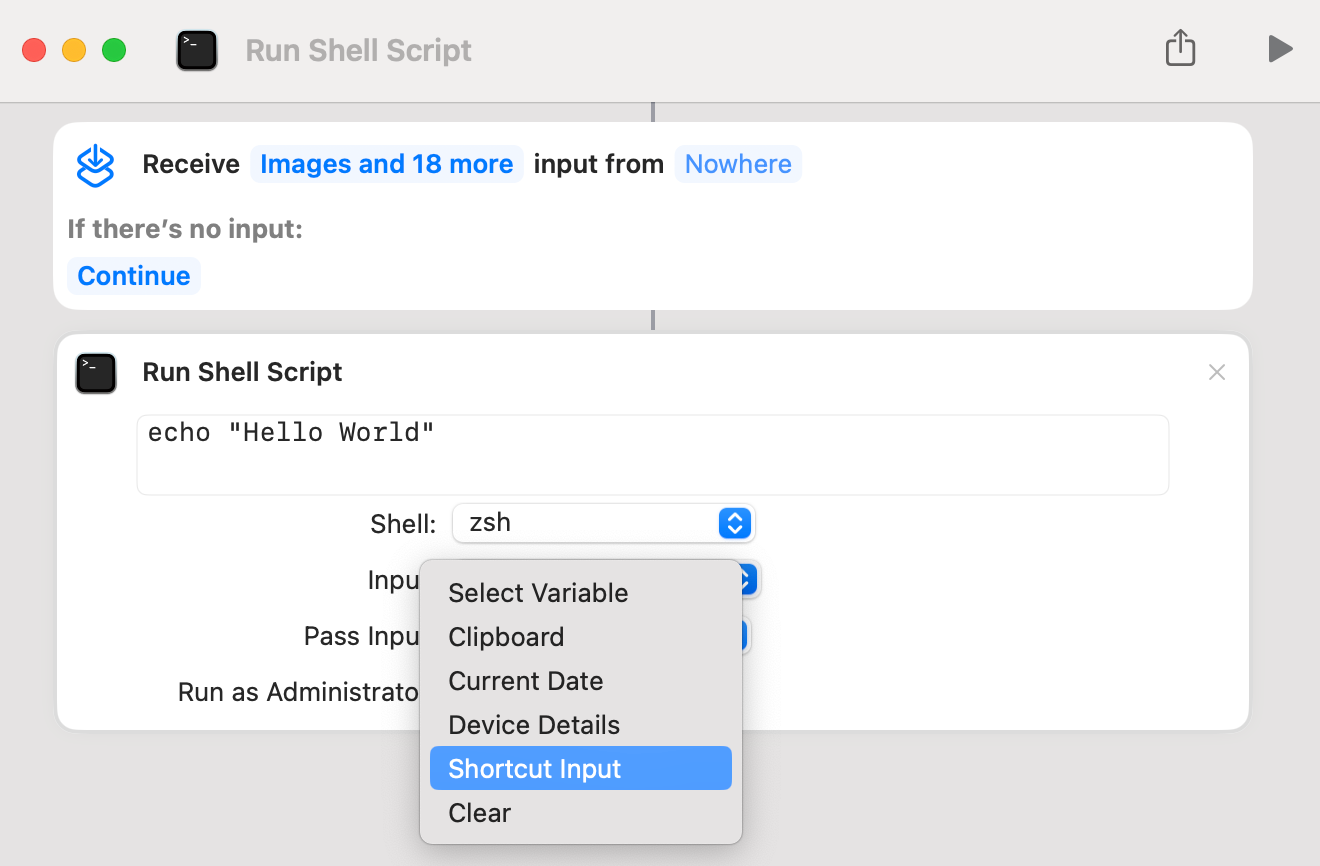Screen dimensions: 1320x866
Task: Pick 'Current Date' in the popup menu
Action: (525, 681)
